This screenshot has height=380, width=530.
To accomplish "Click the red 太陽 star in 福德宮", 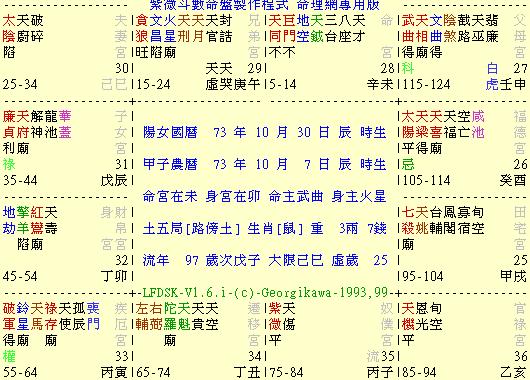I will click(x=408, y=124).
